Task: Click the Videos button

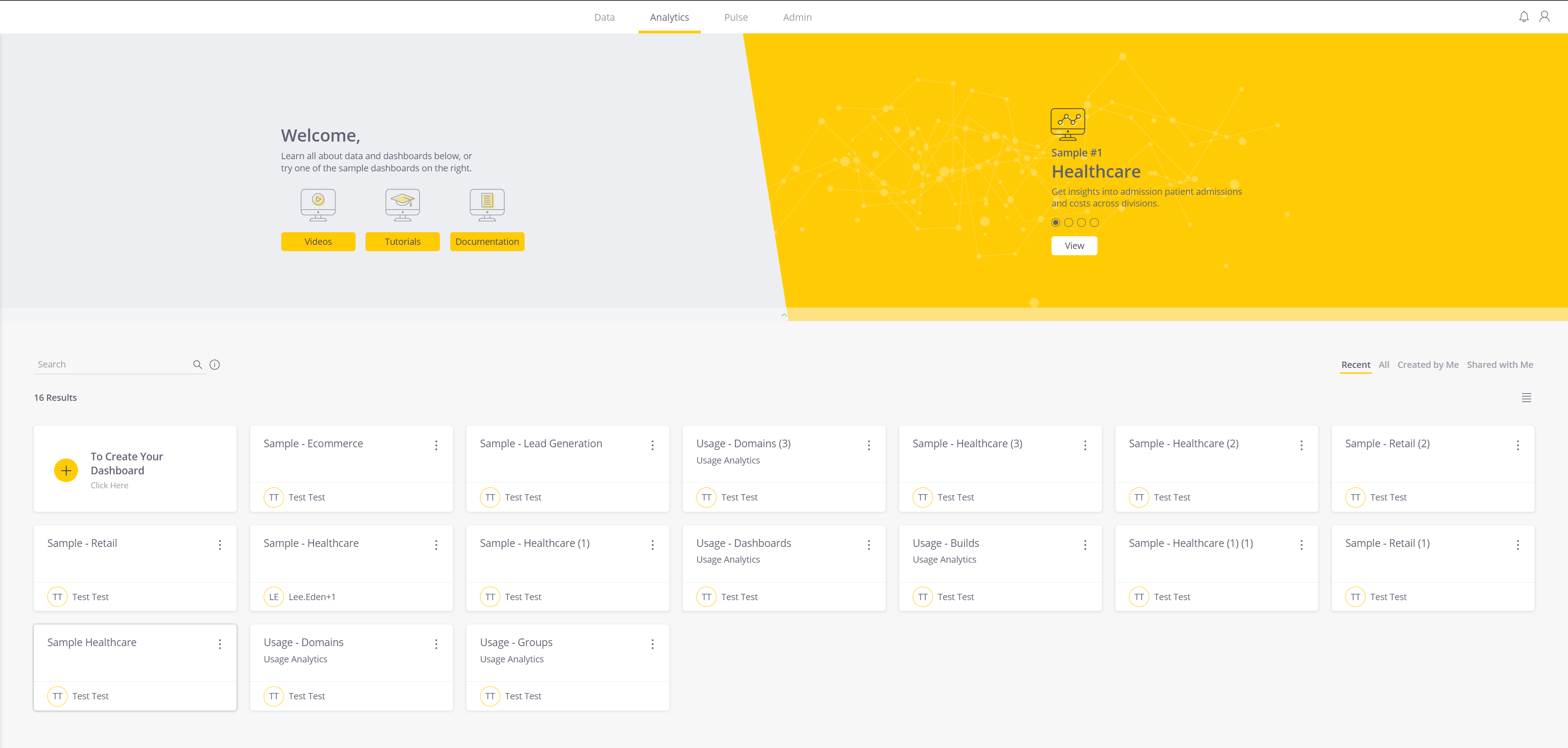Action: click(x=318, y=241)
